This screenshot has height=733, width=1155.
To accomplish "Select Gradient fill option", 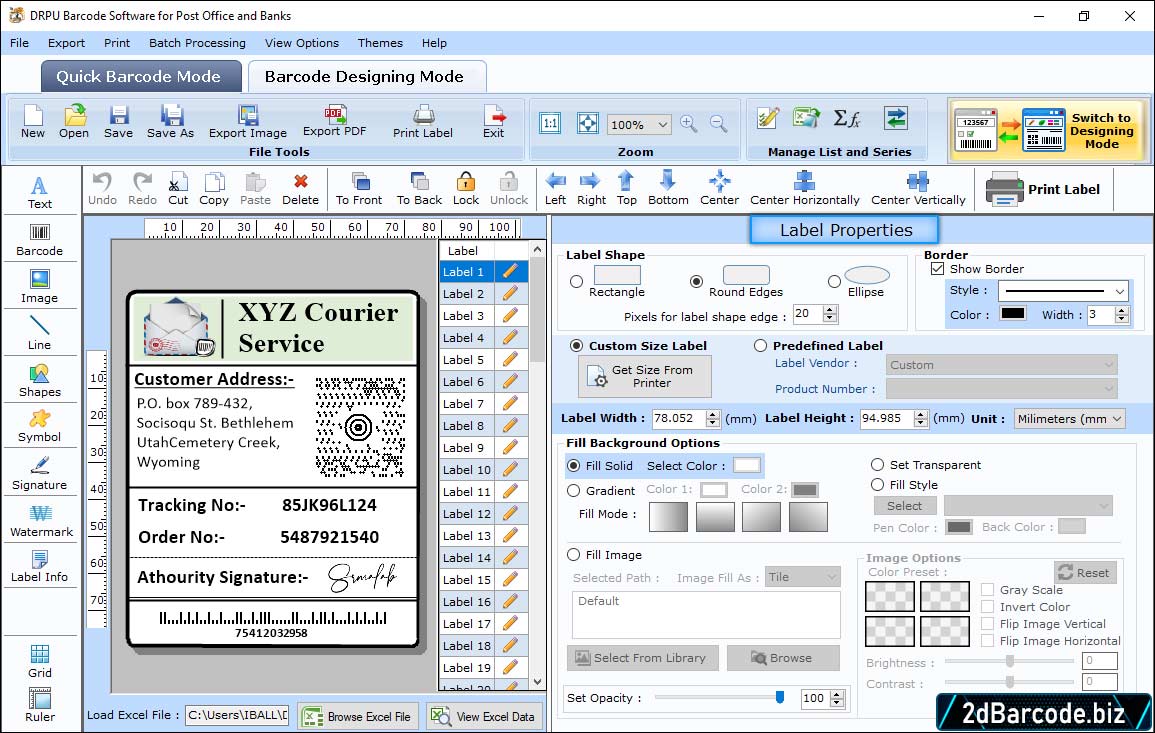I will (574, 491).
